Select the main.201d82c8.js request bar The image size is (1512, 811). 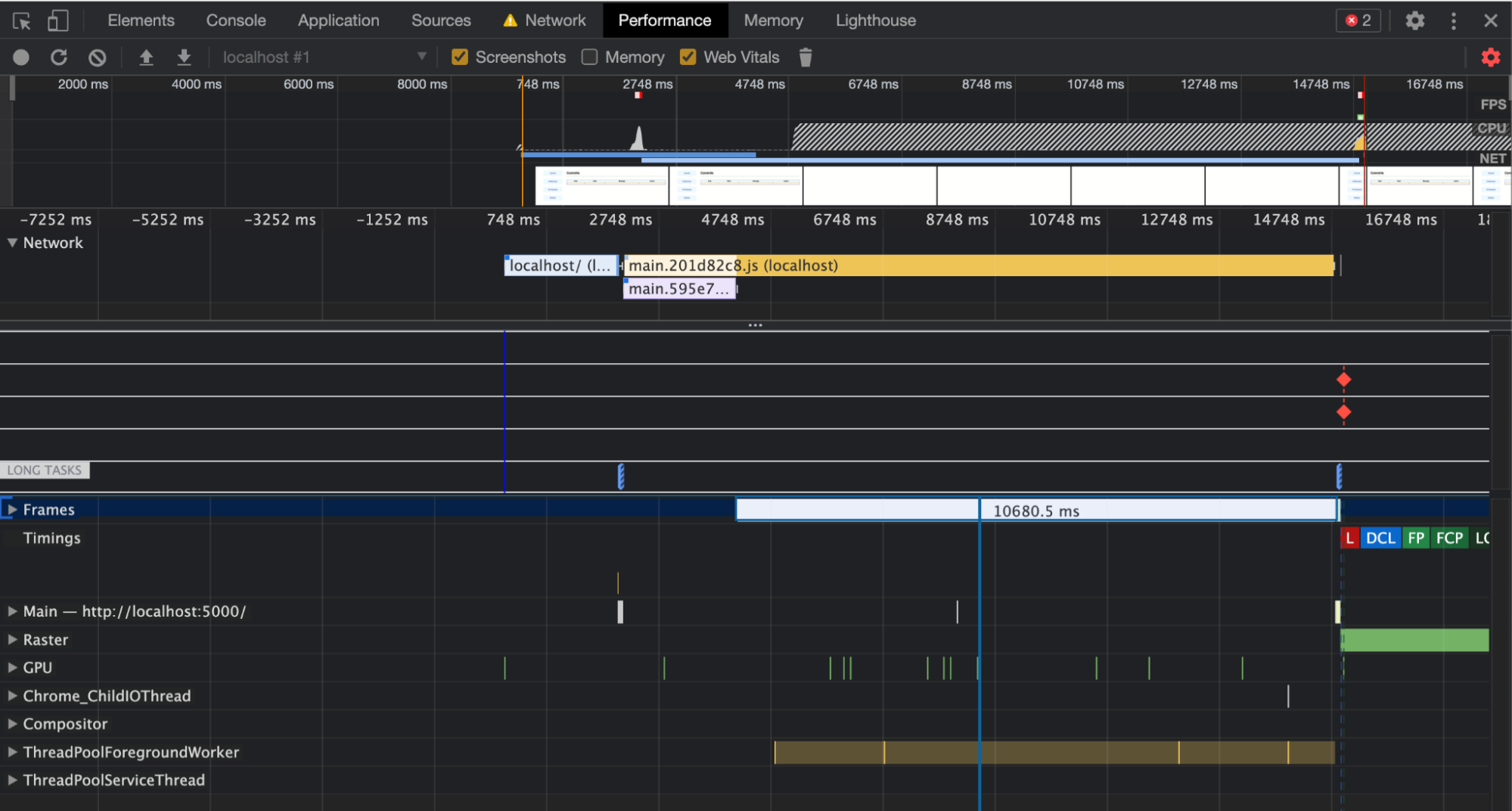[979, 266]
